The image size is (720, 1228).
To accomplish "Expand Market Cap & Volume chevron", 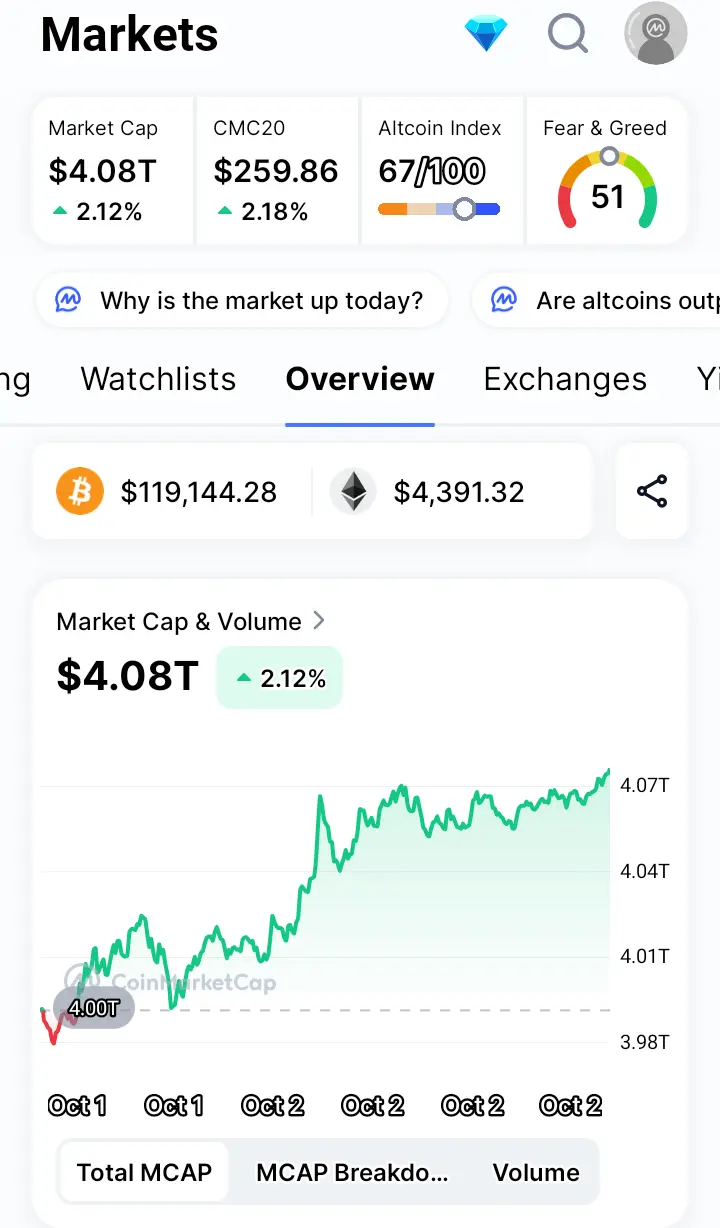I will (319, 621).
